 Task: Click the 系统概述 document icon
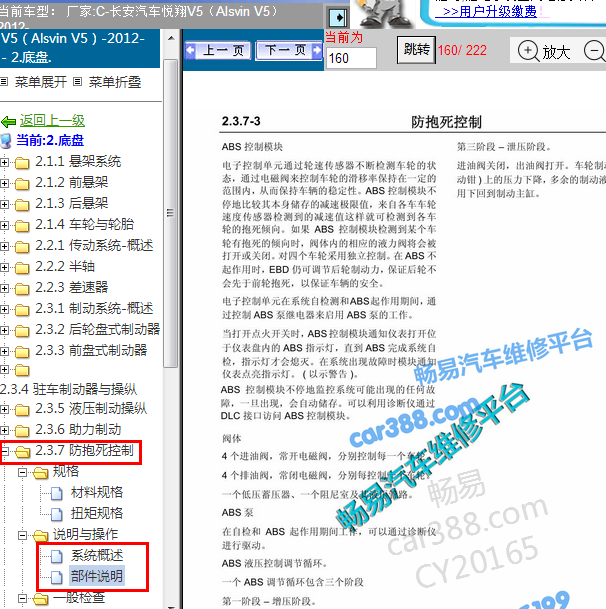click(57, 556)
